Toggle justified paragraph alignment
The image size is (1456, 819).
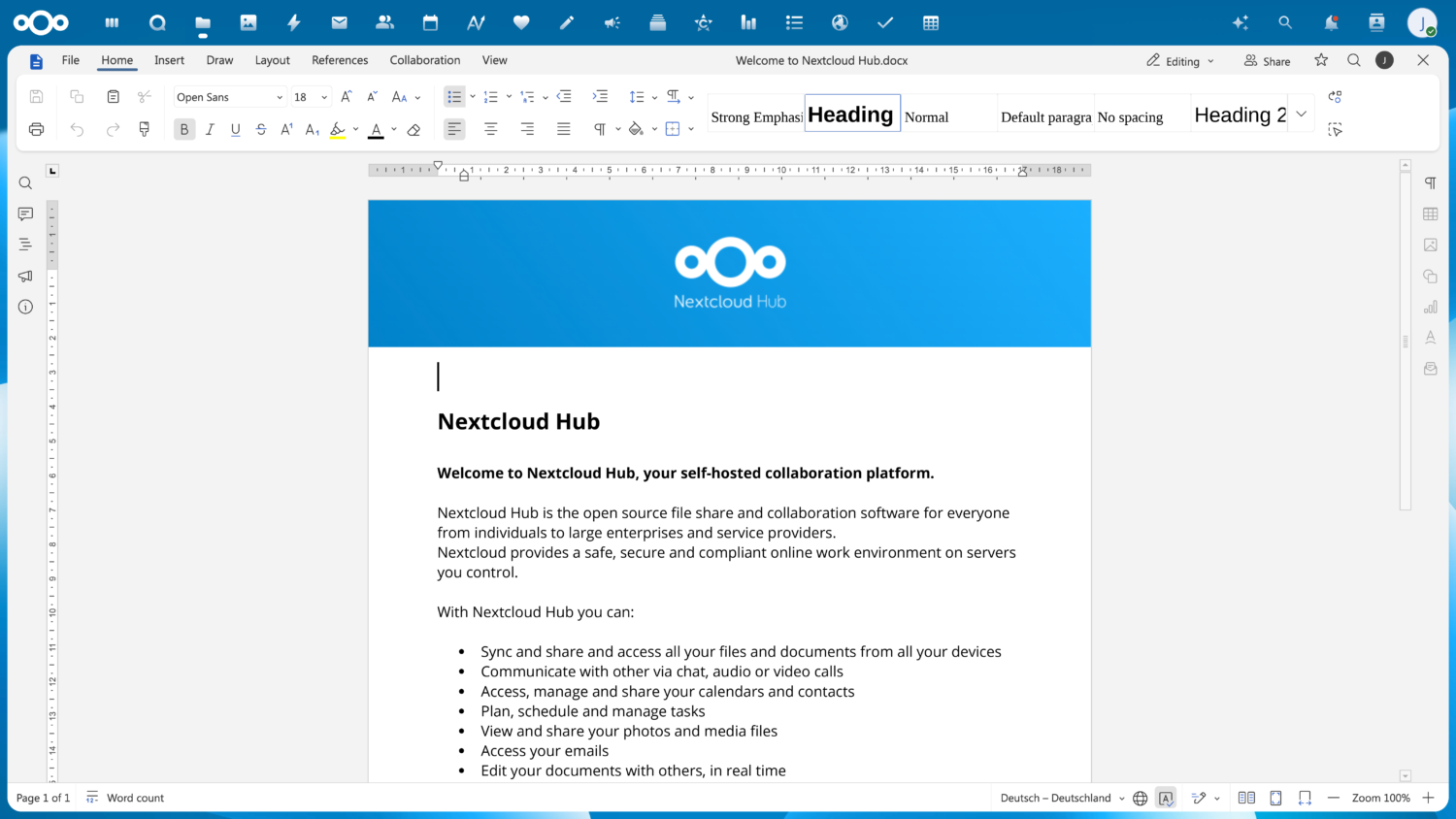click(563, 128)
